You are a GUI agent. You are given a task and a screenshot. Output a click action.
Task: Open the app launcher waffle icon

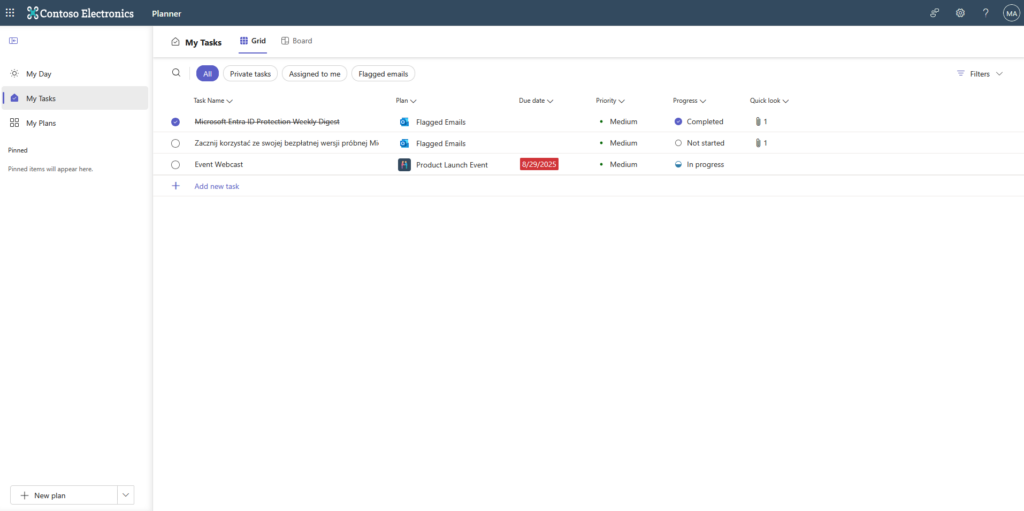click(10, 13)
